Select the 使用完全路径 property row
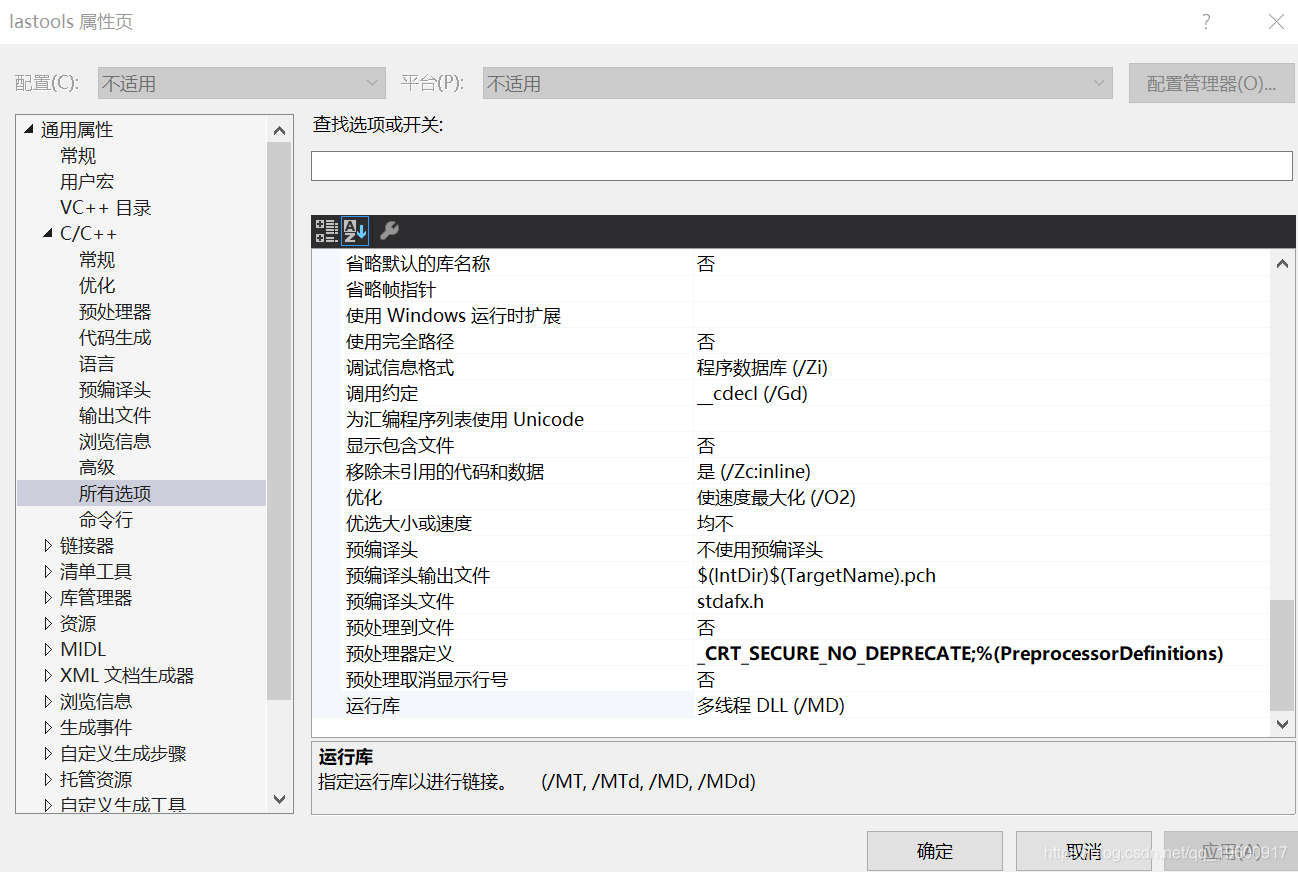1298x872 pixels. point(804,341)
